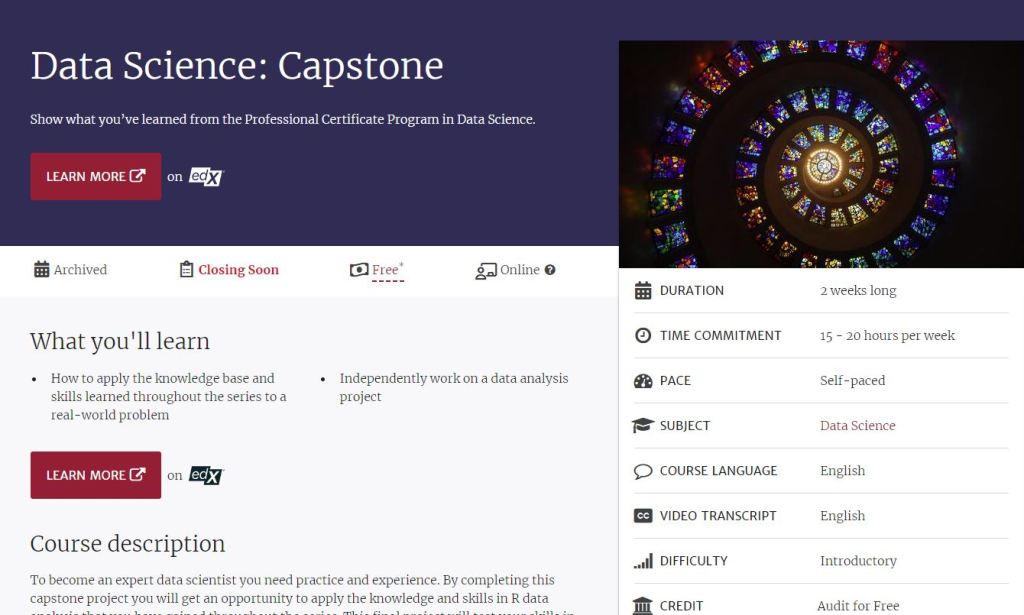The height and width of the screenshot is (615, 1024).
Task: Click the Duration calendar icon
Action: 643,290
